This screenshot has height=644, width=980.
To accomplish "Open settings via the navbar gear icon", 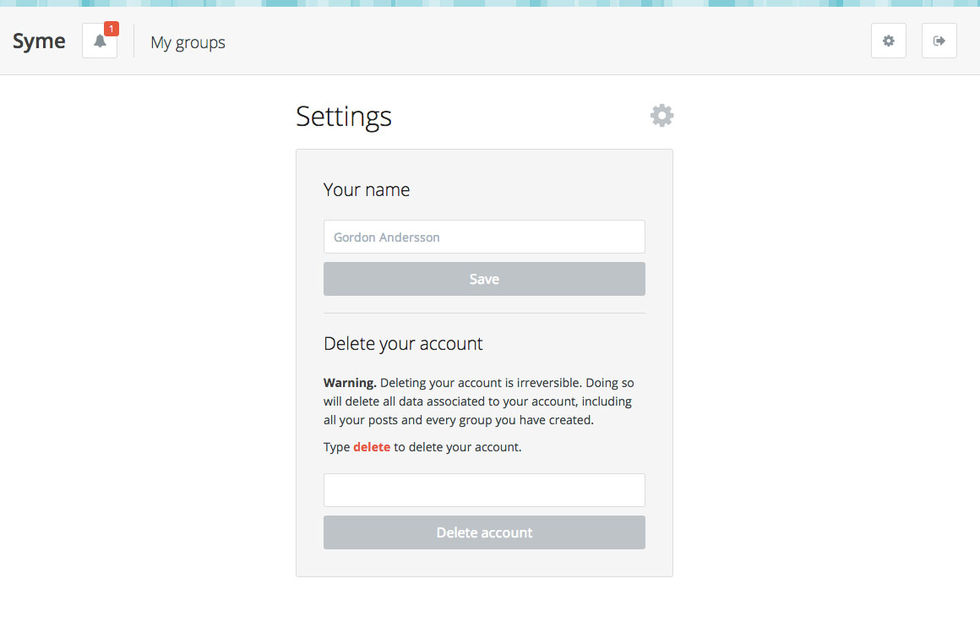I will [x=888, y=41].
